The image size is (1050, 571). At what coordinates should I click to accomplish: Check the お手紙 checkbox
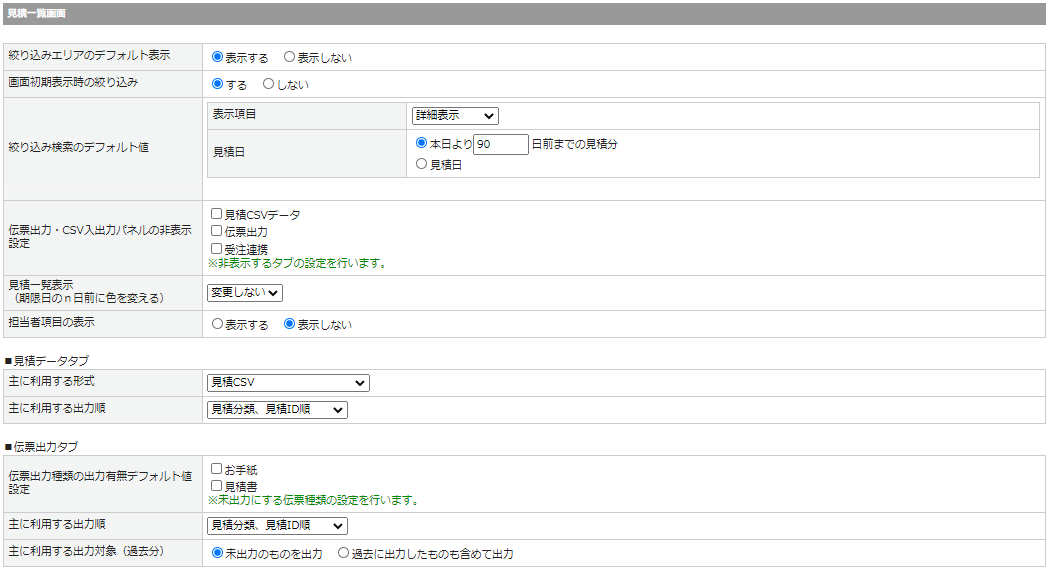pos(216,469)
